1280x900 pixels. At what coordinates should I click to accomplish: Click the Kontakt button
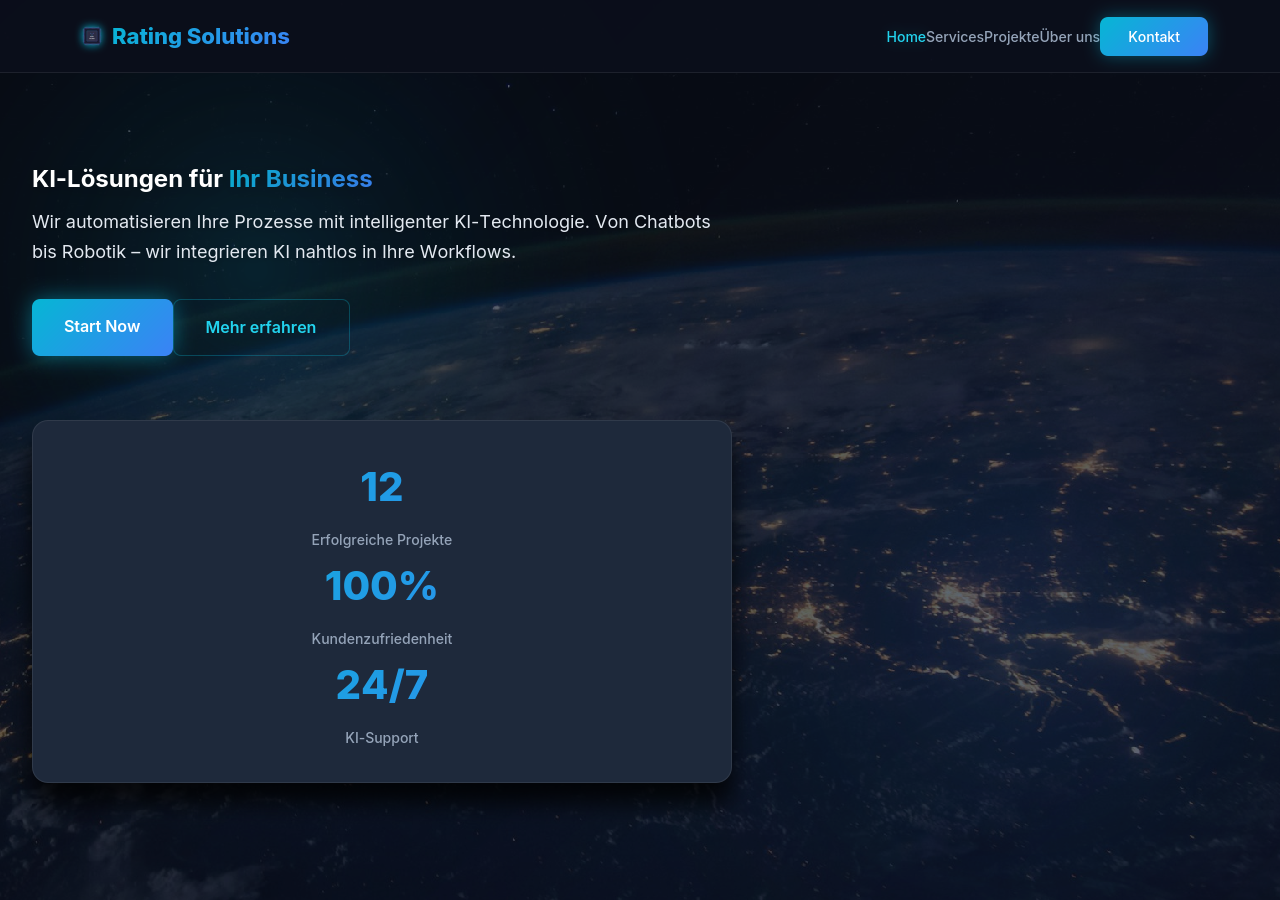[x=1154, y=37]
